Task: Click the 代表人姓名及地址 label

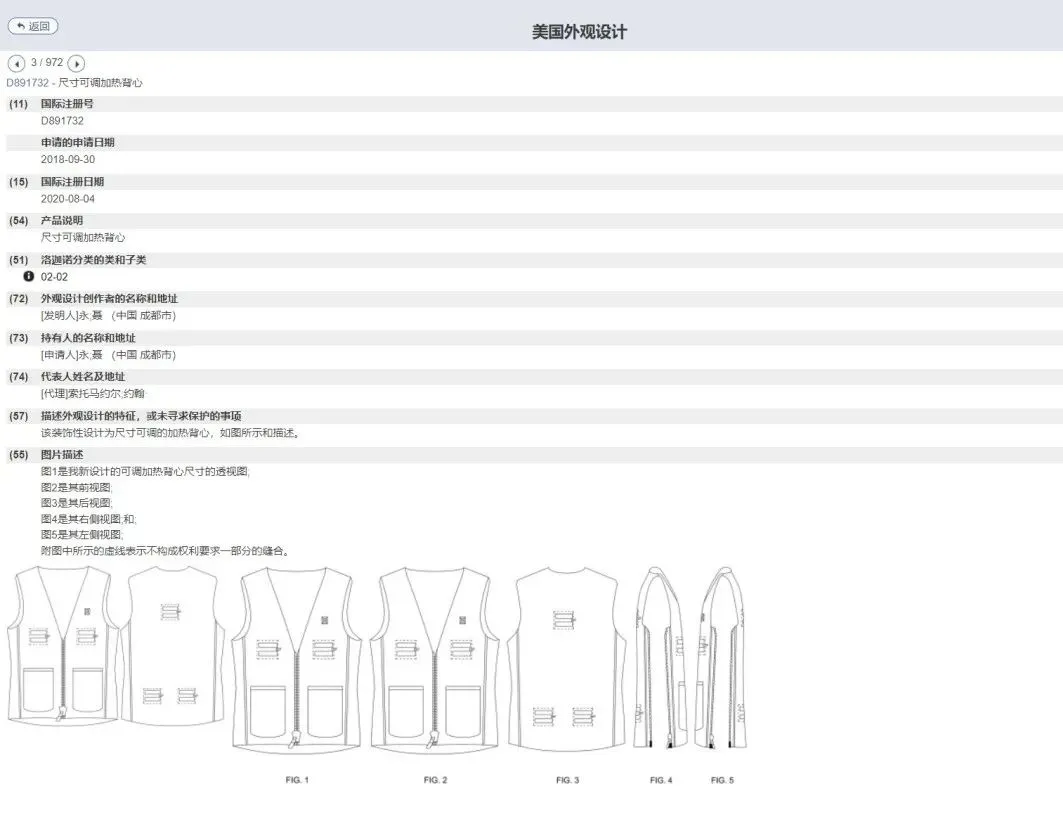Action: [83, 376]
